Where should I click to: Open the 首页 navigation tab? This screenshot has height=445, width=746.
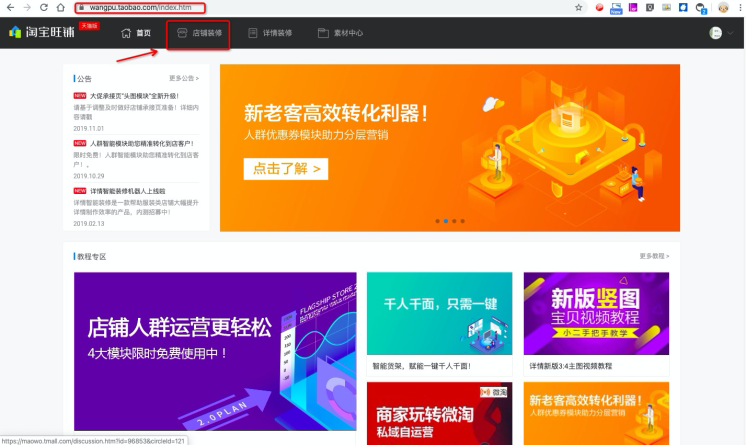(x=136, y=33)
